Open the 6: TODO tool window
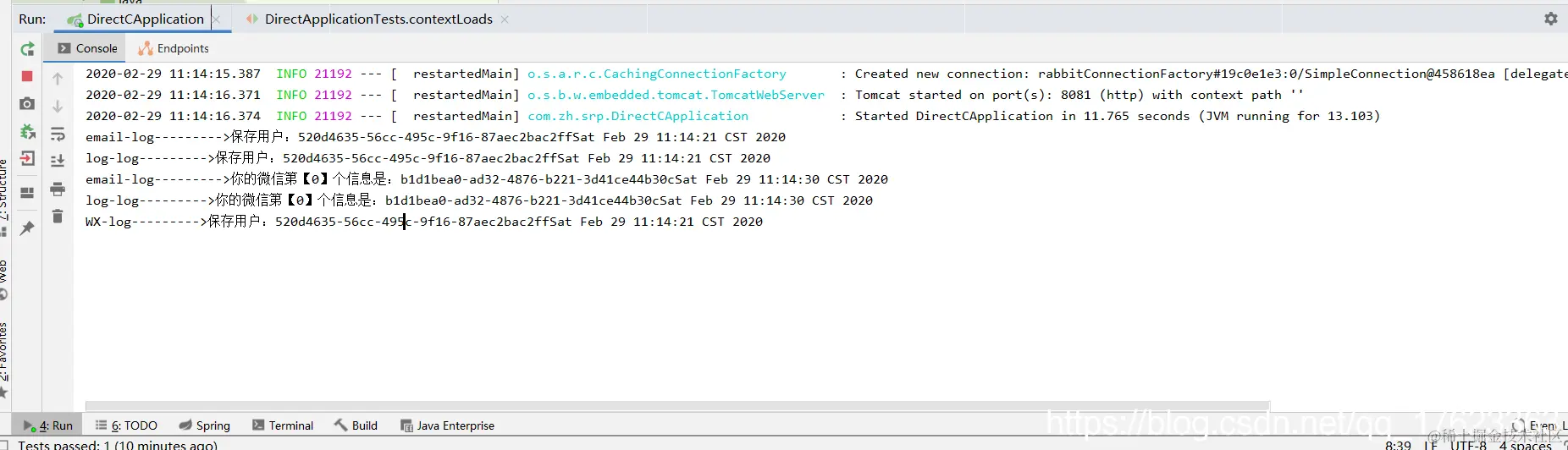Image resolution: width=1568 pixels, height=450 pixels. coord(126,425)
